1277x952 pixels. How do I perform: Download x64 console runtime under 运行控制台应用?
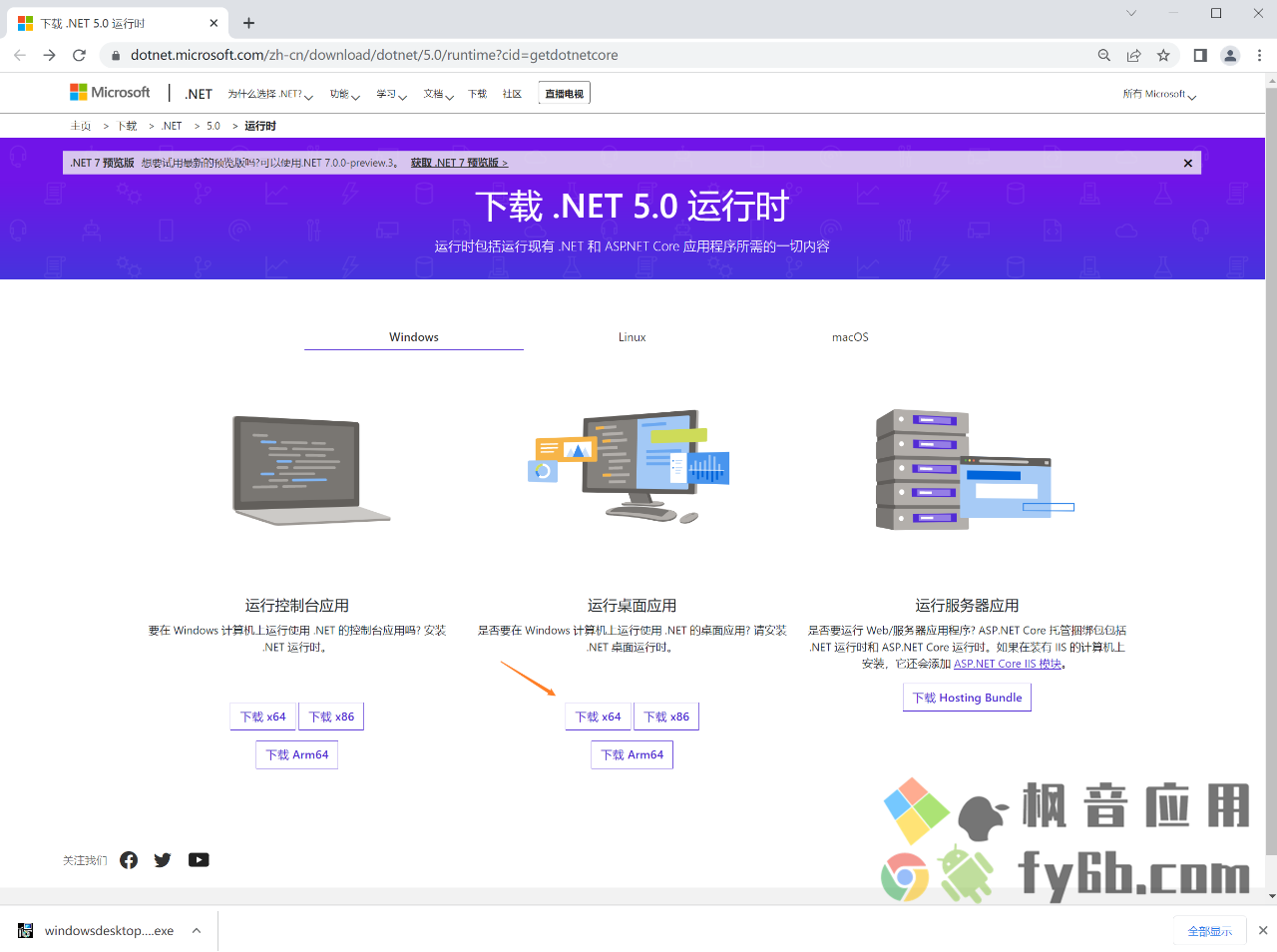click(x=263, y=716)
